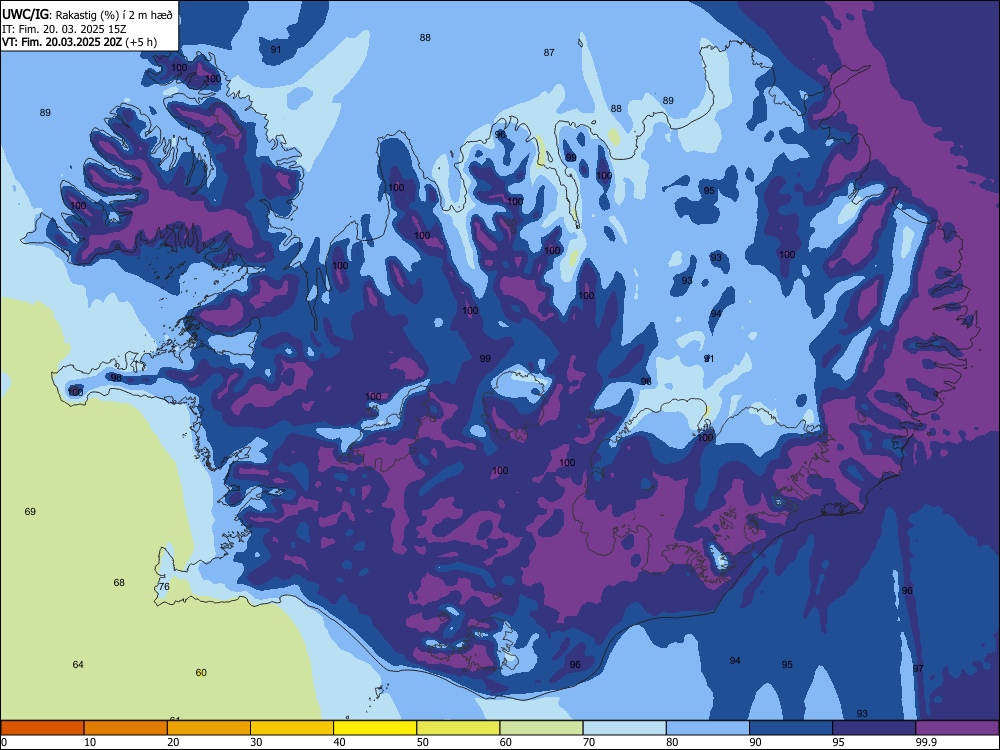Screen dimensions: 1000x750
Task: Click the '76' humidity value on the peninsula
Action: click(164, 587)
